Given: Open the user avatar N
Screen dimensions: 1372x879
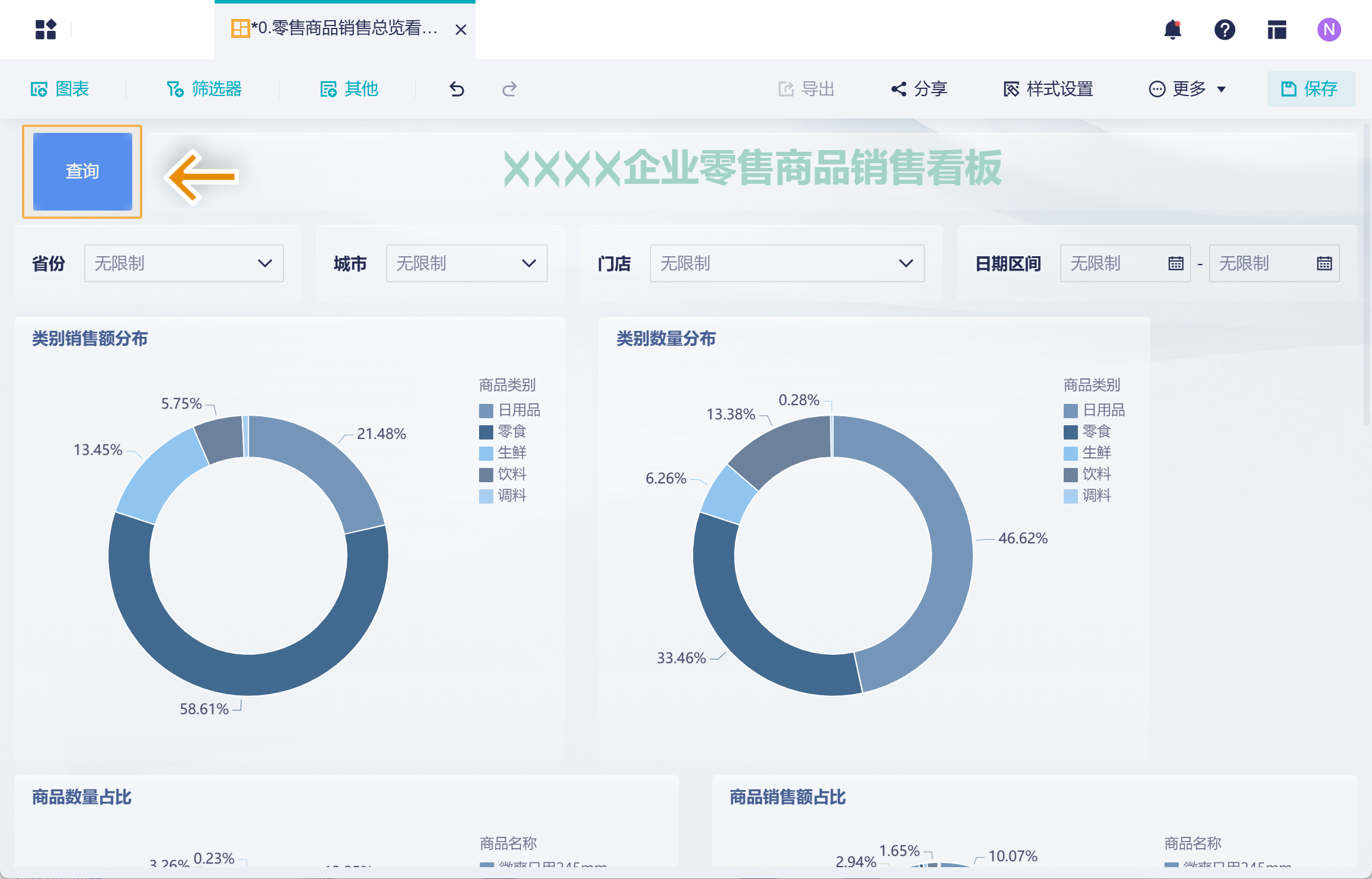Looking at the screenshot, I should [x=1329, y=29].
